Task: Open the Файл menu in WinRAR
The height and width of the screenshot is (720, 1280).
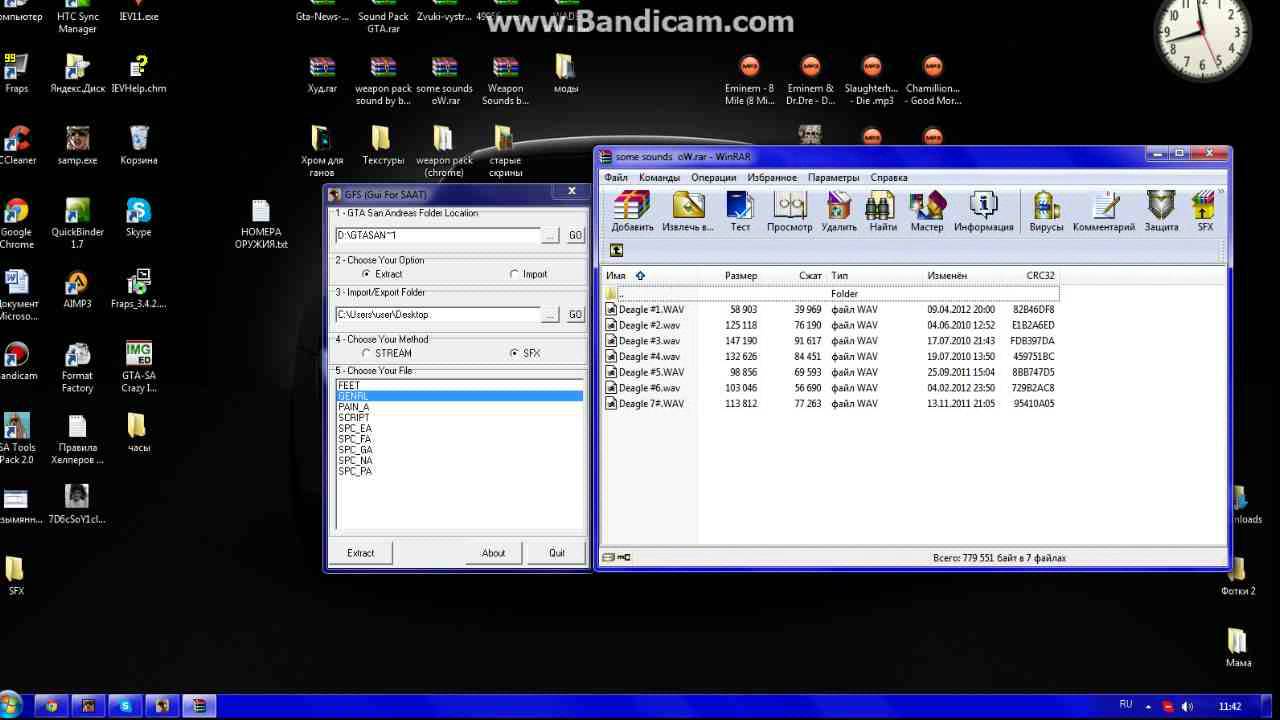Action: point(616,177)
